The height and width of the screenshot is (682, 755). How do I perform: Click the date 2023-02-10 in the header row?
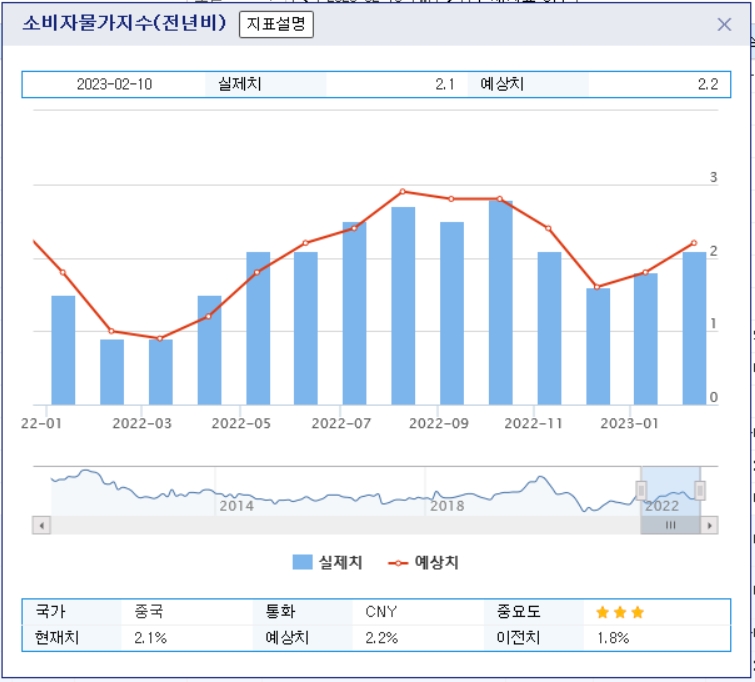115,84
